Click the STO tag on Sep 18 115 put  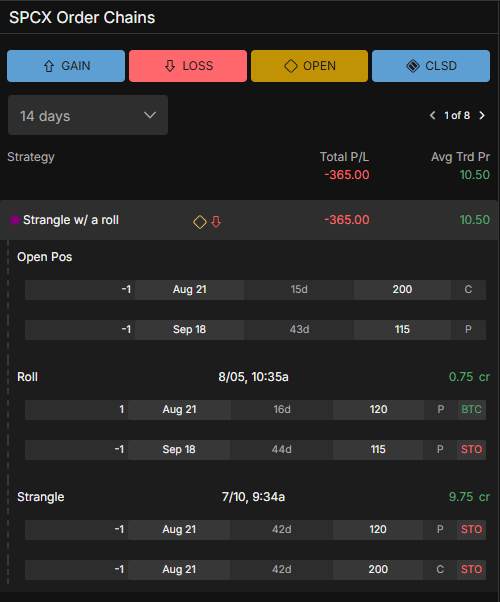point(472,449)
